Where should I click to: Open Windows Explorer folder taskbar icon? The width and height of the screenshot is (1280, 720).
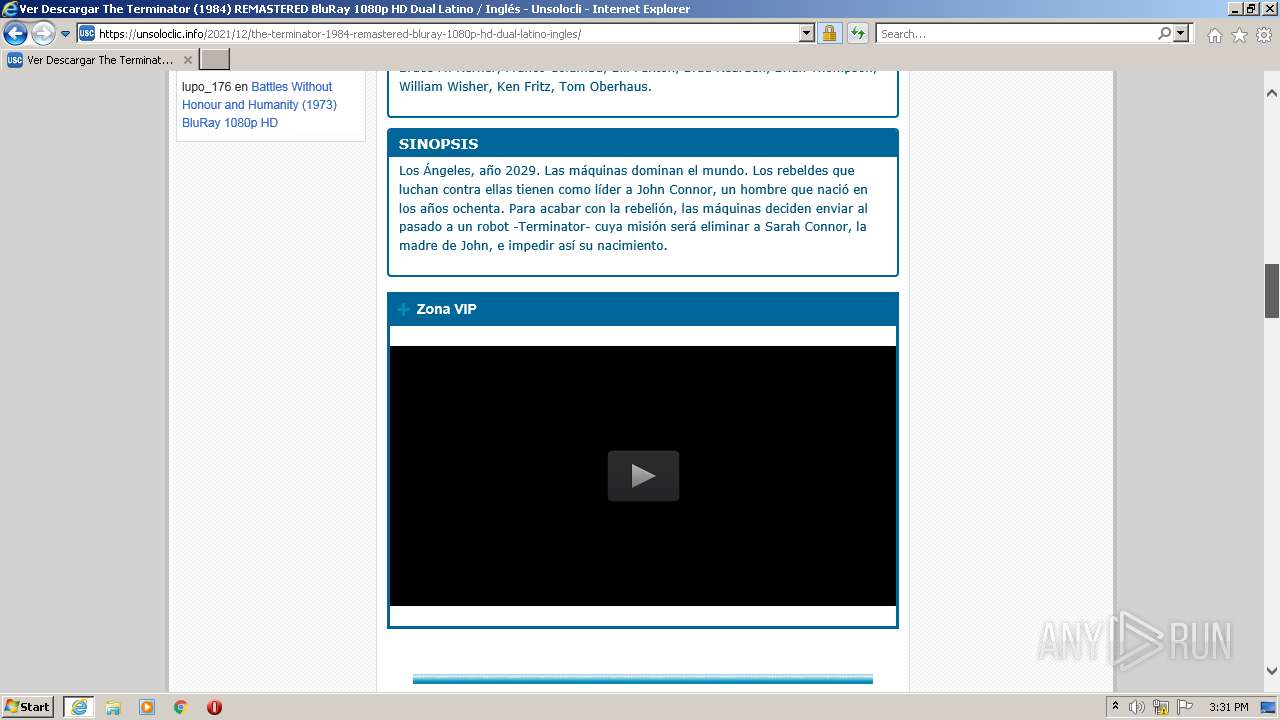point(113,707)
